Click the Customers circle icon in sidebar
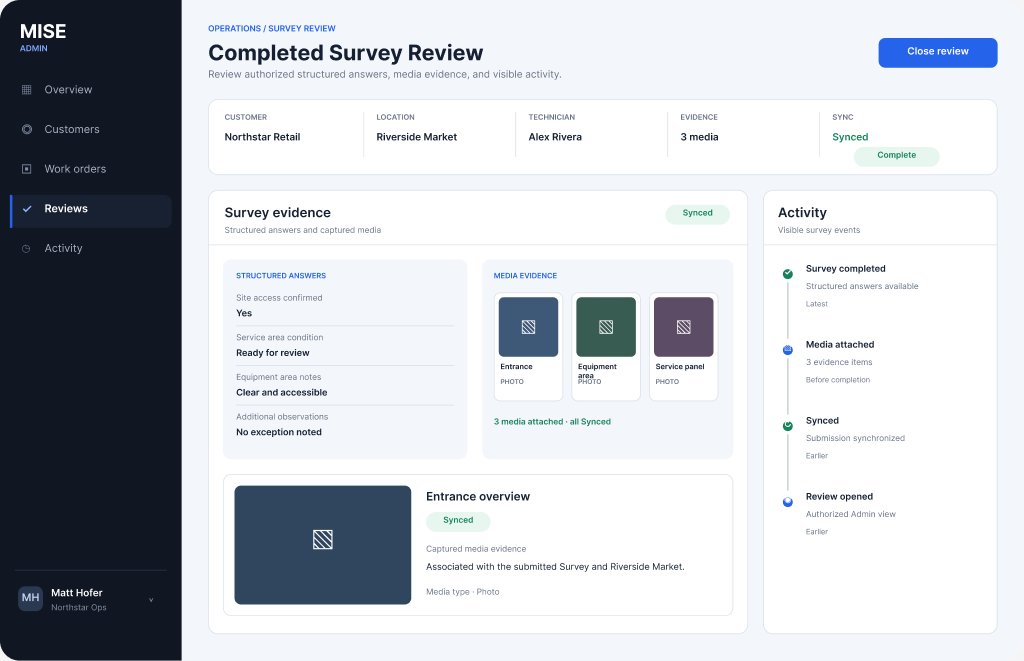 click(x=27, y=129)
